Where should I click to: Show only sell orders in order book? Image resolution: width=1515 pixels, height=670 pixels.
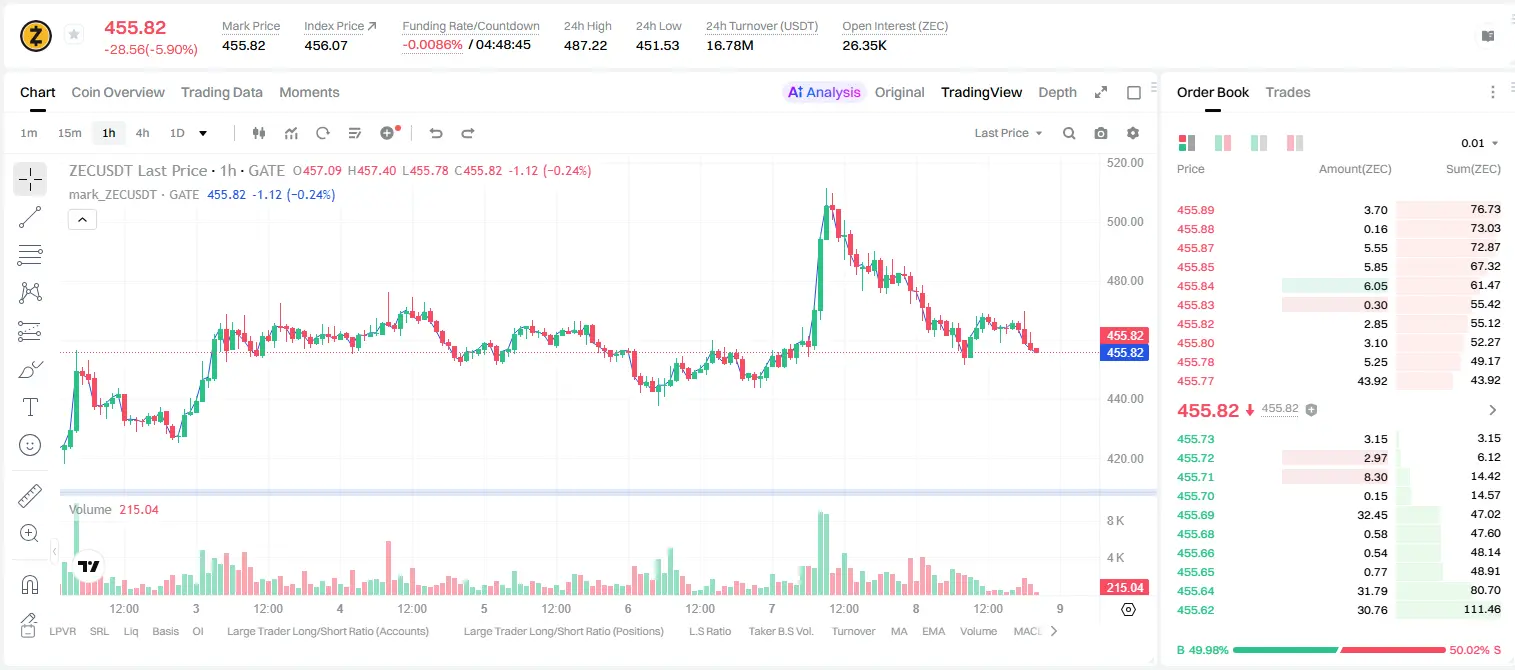[1295, 143]
